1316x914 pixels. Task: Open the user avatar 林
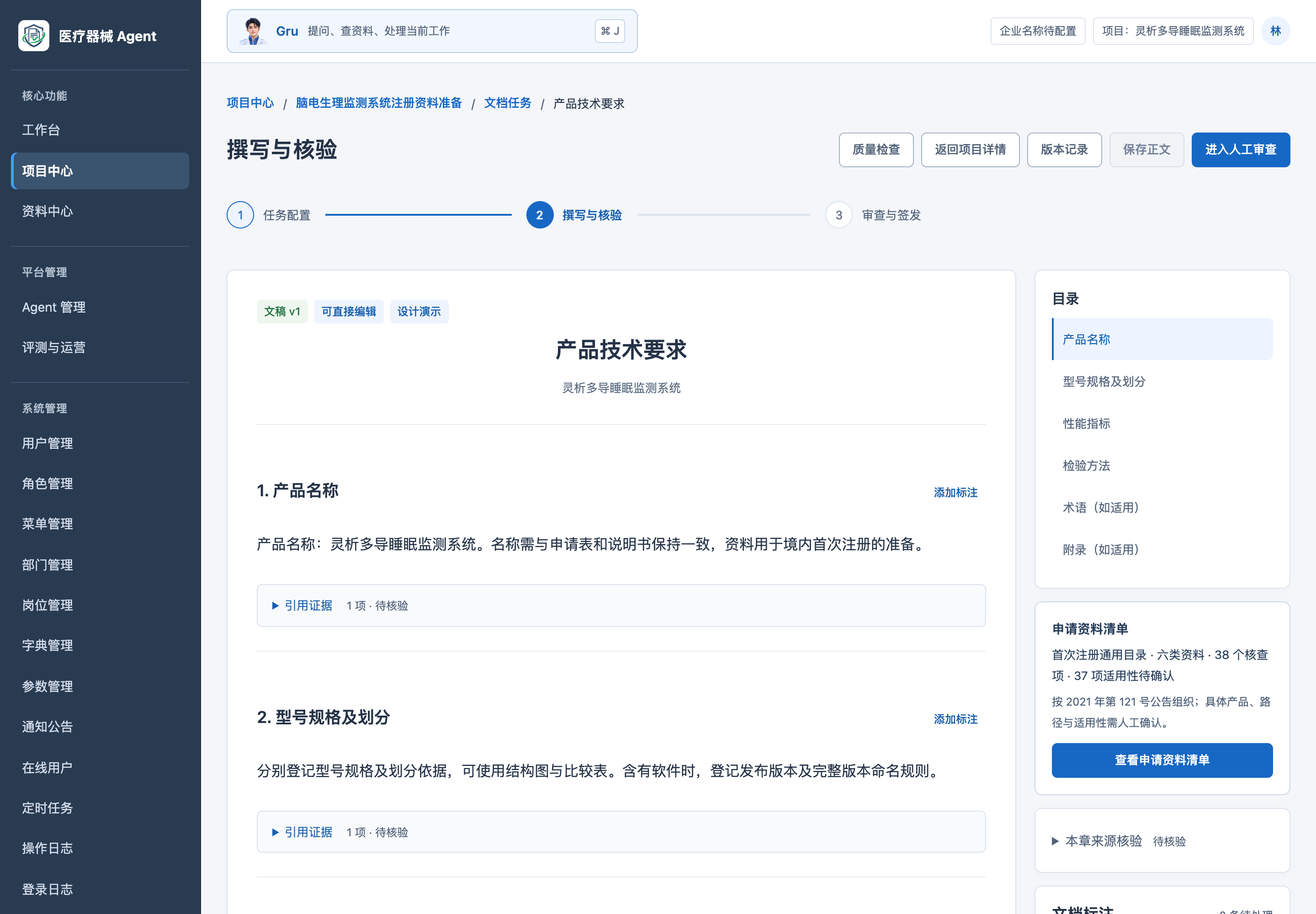tap(1275, 31)
